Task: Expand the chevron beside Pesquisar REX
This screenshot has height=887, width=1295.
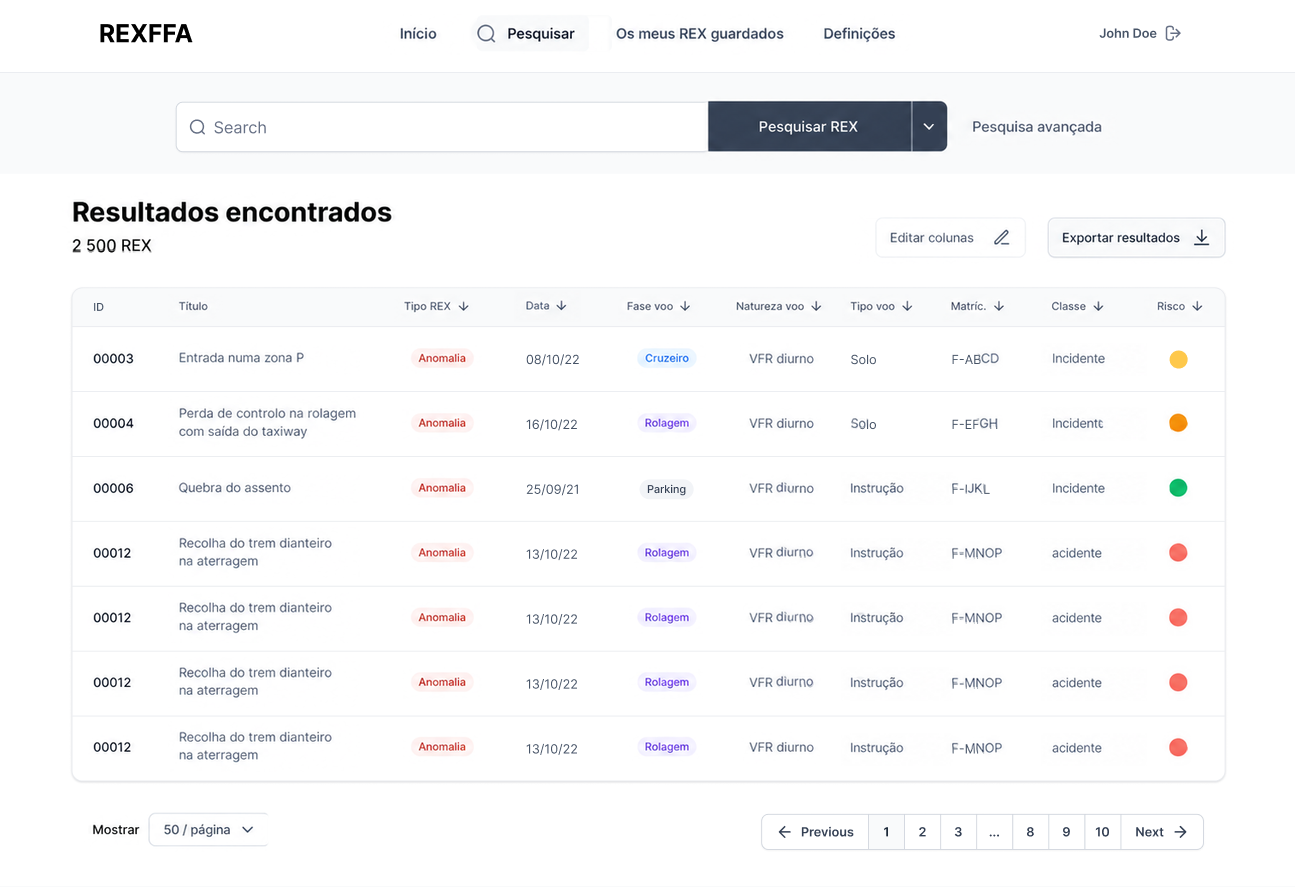Action: click(x=929, y=127)
